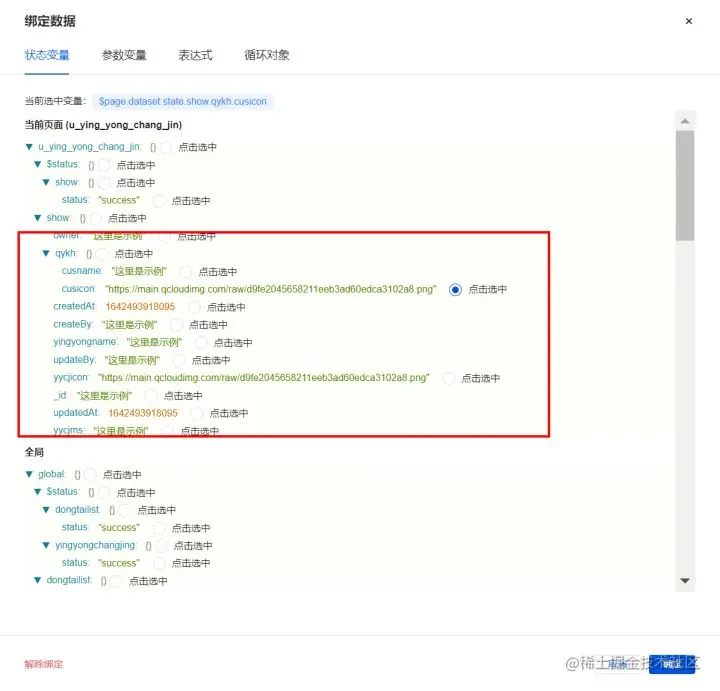Image resolution: width=720 pixels, height=691 pixels.
Task: Open the 参数变量 tab
Action: click(x=124, y=55)
